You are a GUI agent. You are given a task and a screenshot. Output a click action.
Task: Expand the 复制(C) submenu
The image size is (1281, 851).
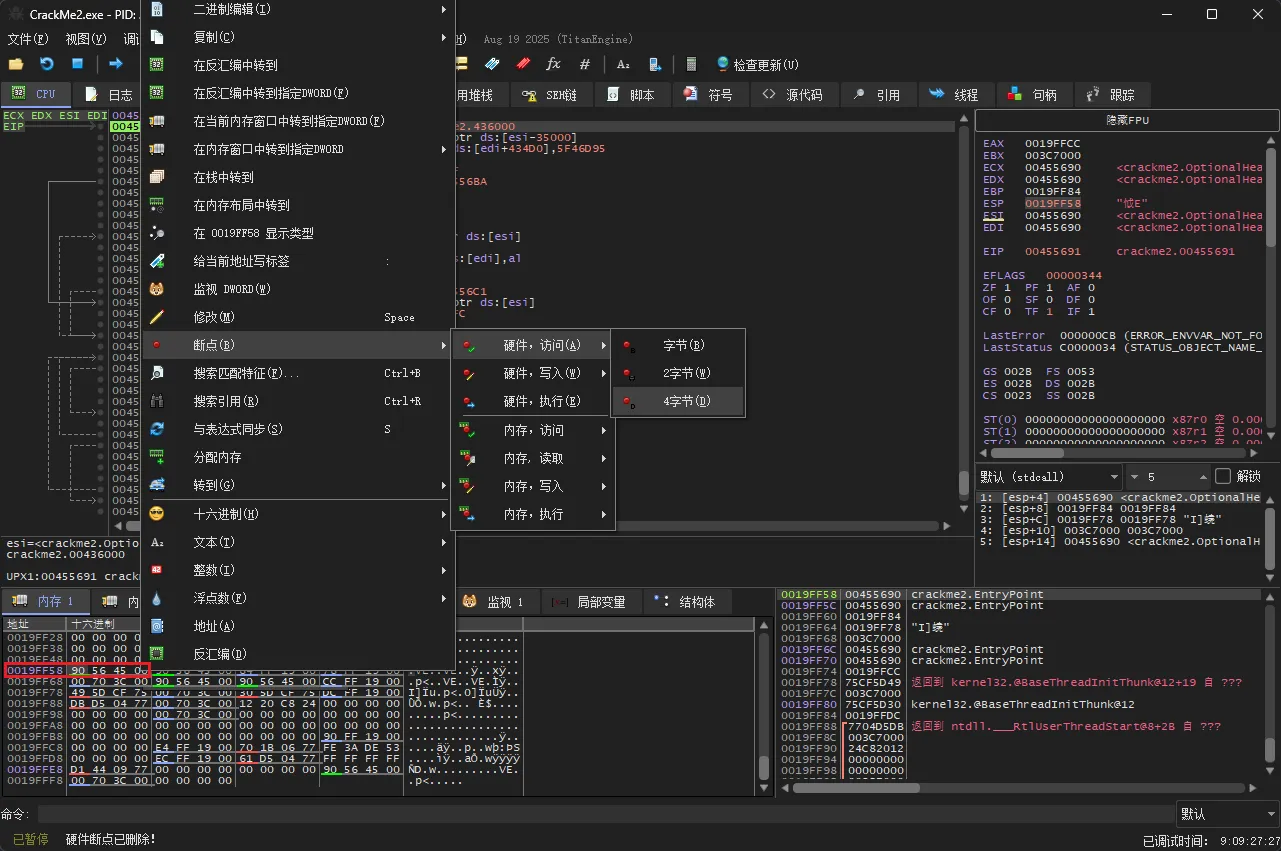tap(298, 37)
